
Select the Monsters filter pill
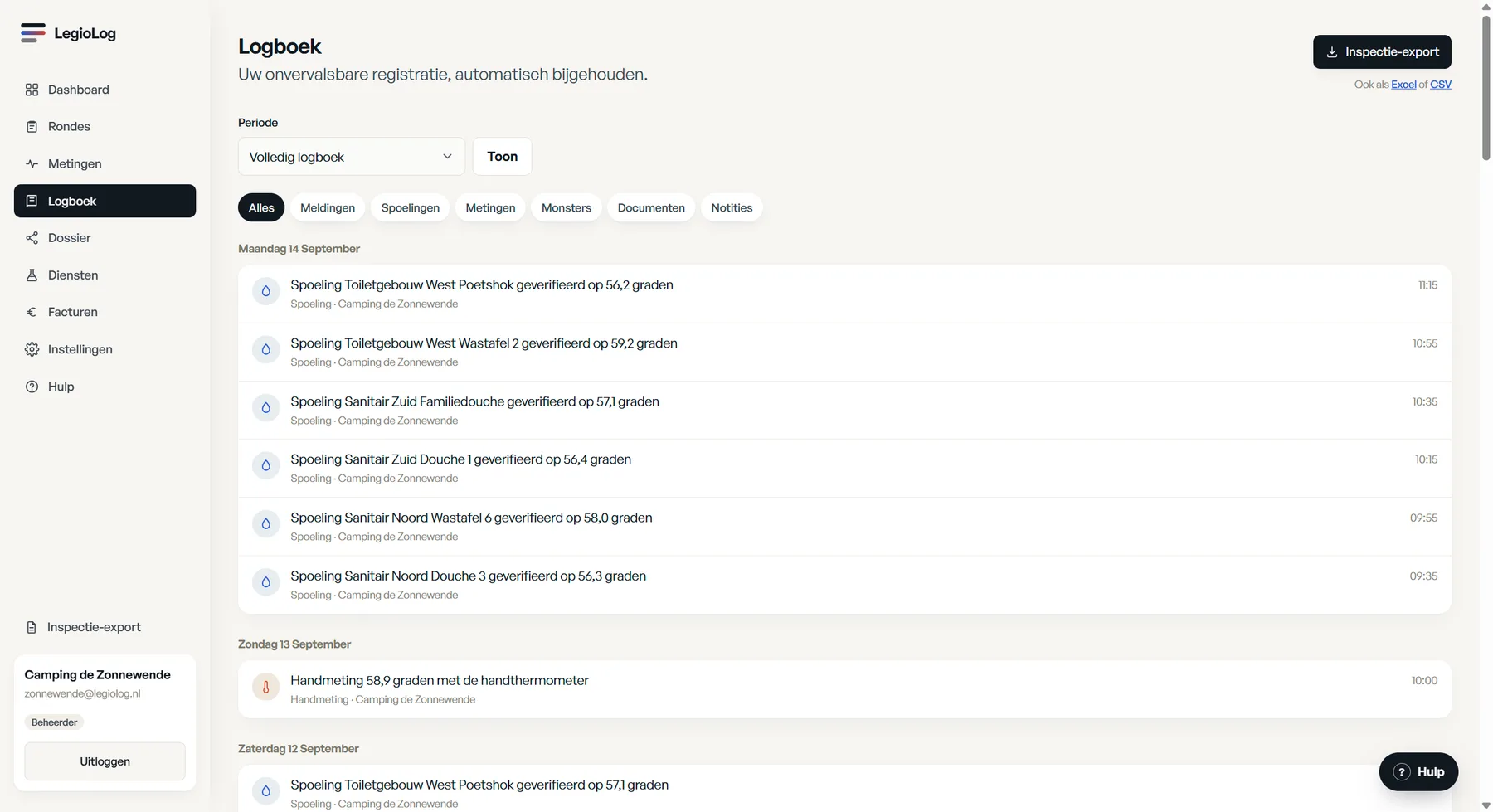567,207
